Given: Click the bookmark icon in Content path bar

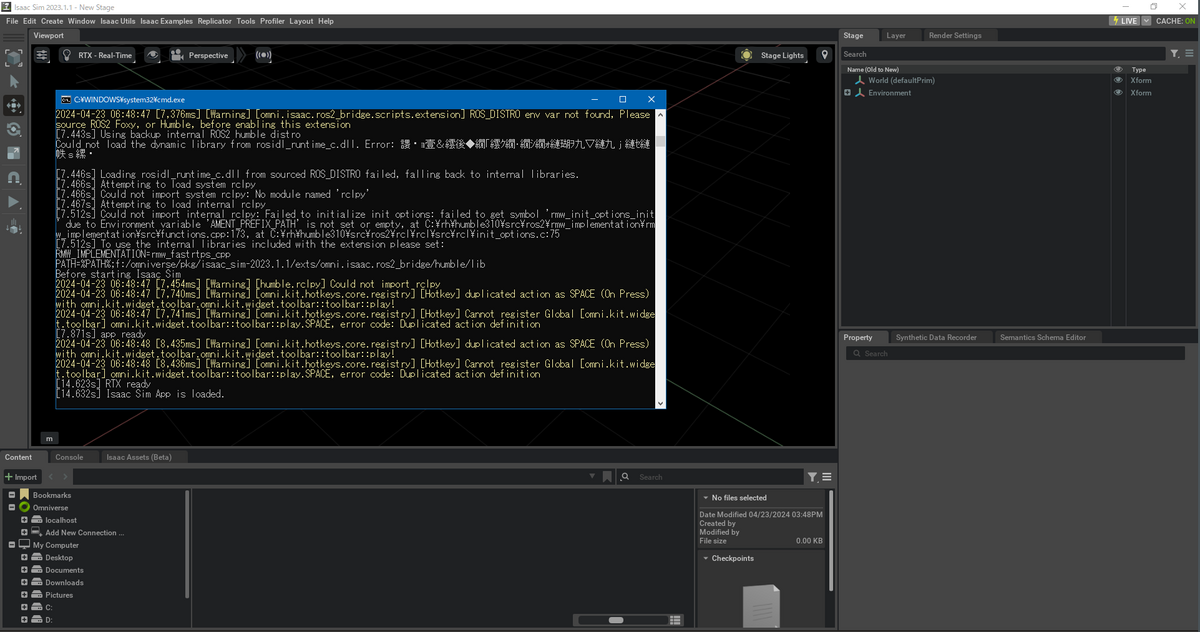Looking at the screenshot, I should [607, 477].
